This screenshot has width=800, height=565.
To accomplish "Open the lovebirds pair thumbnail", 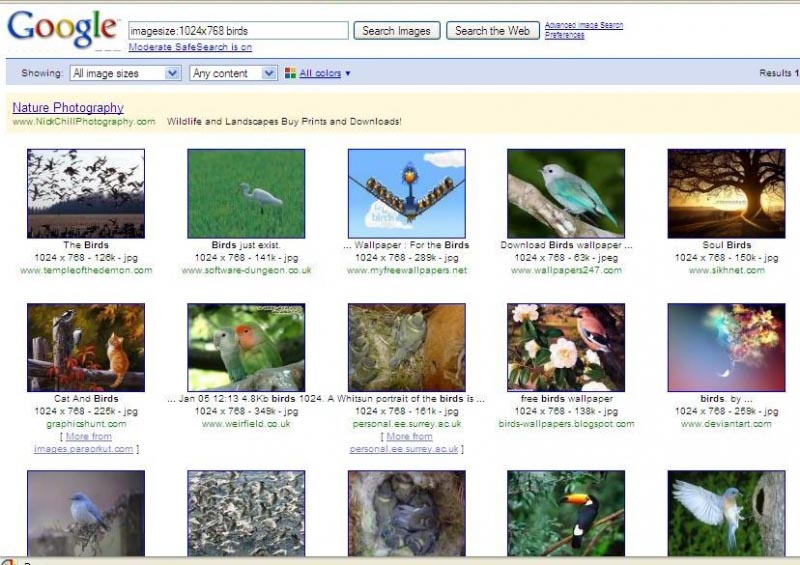I will coord(246,347).
